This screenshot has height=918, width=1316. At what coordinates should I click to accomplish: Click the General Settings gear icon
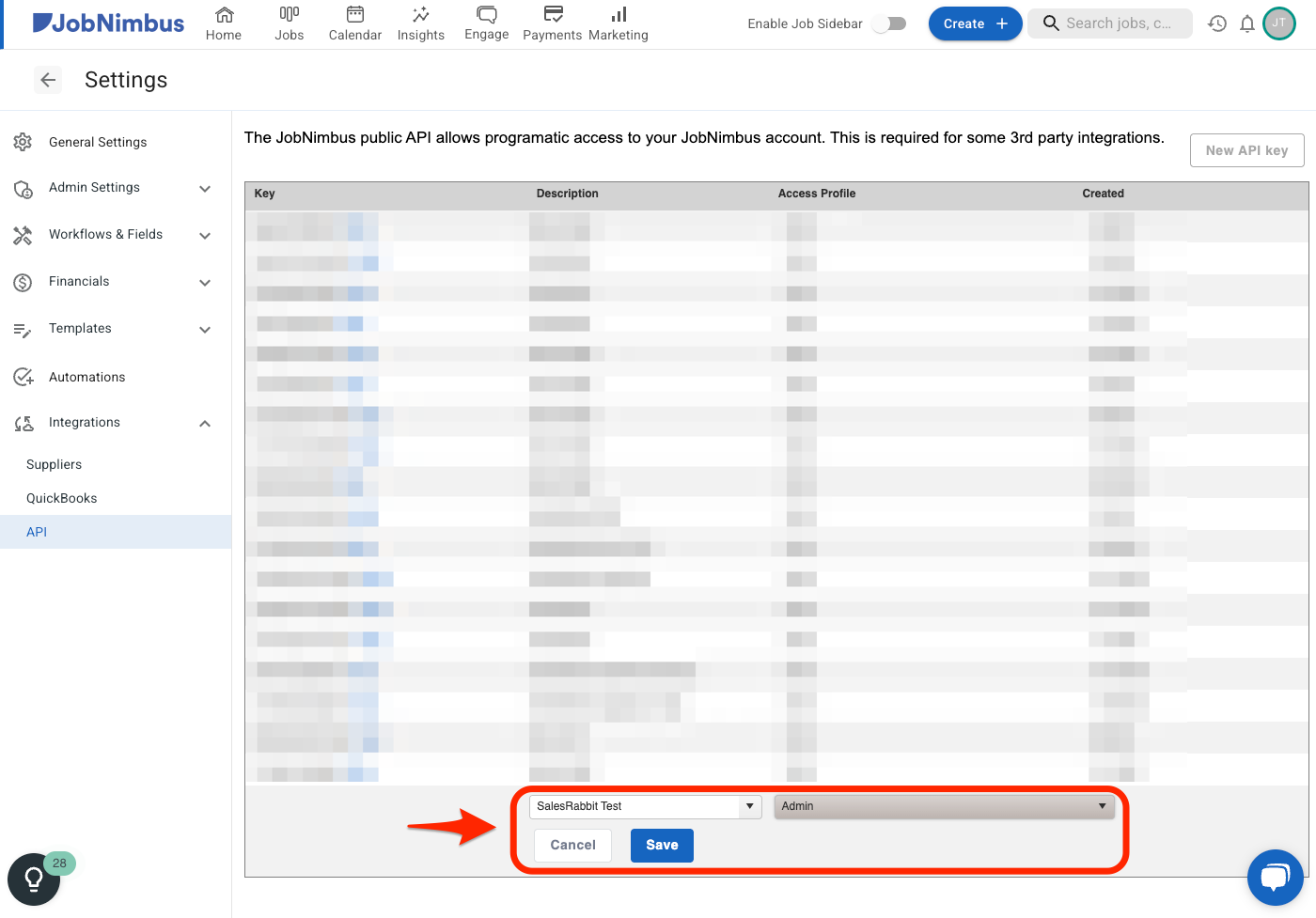pos(23,142)
